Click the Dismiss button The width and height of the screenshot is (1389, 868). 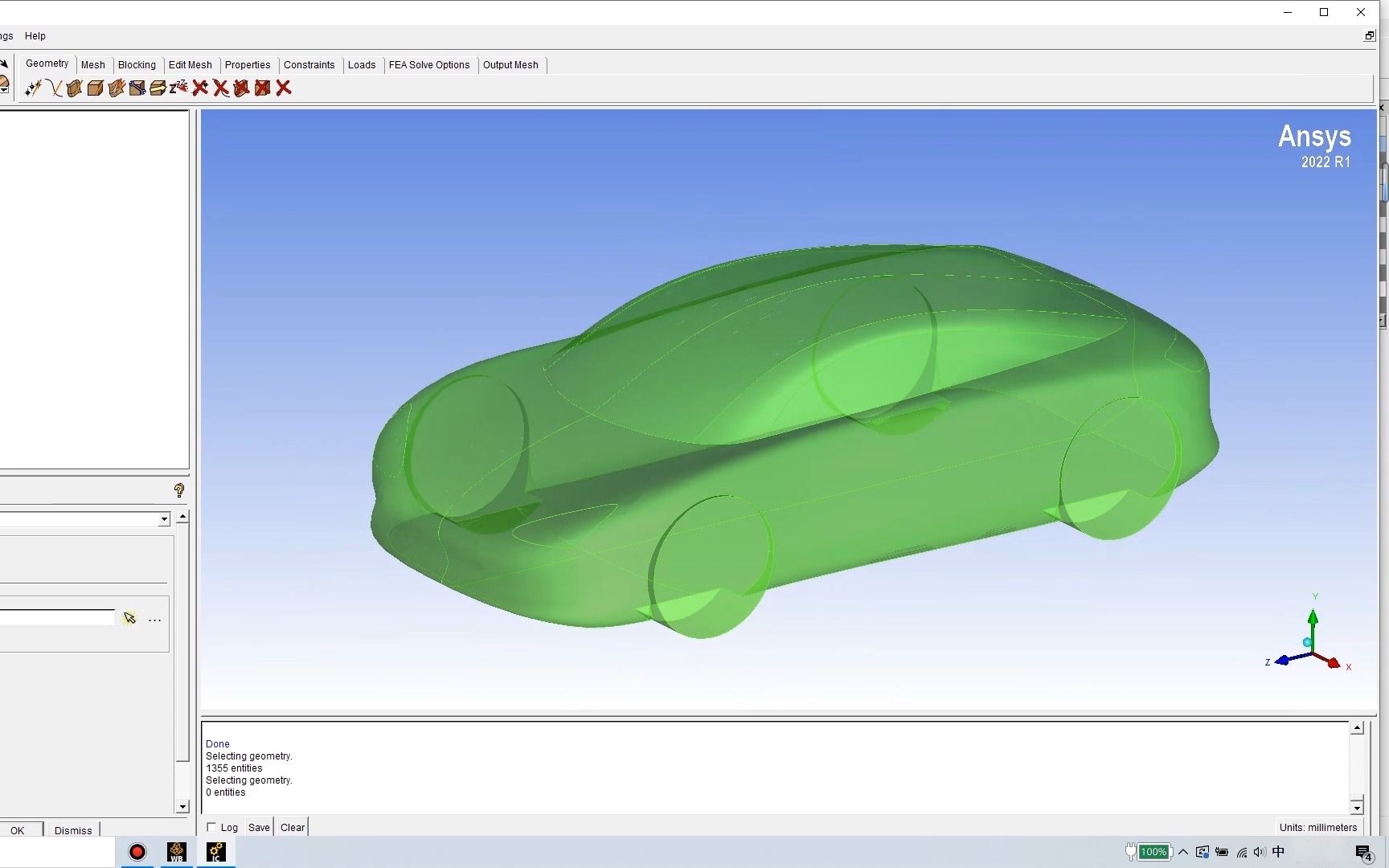tap(73, 830)
